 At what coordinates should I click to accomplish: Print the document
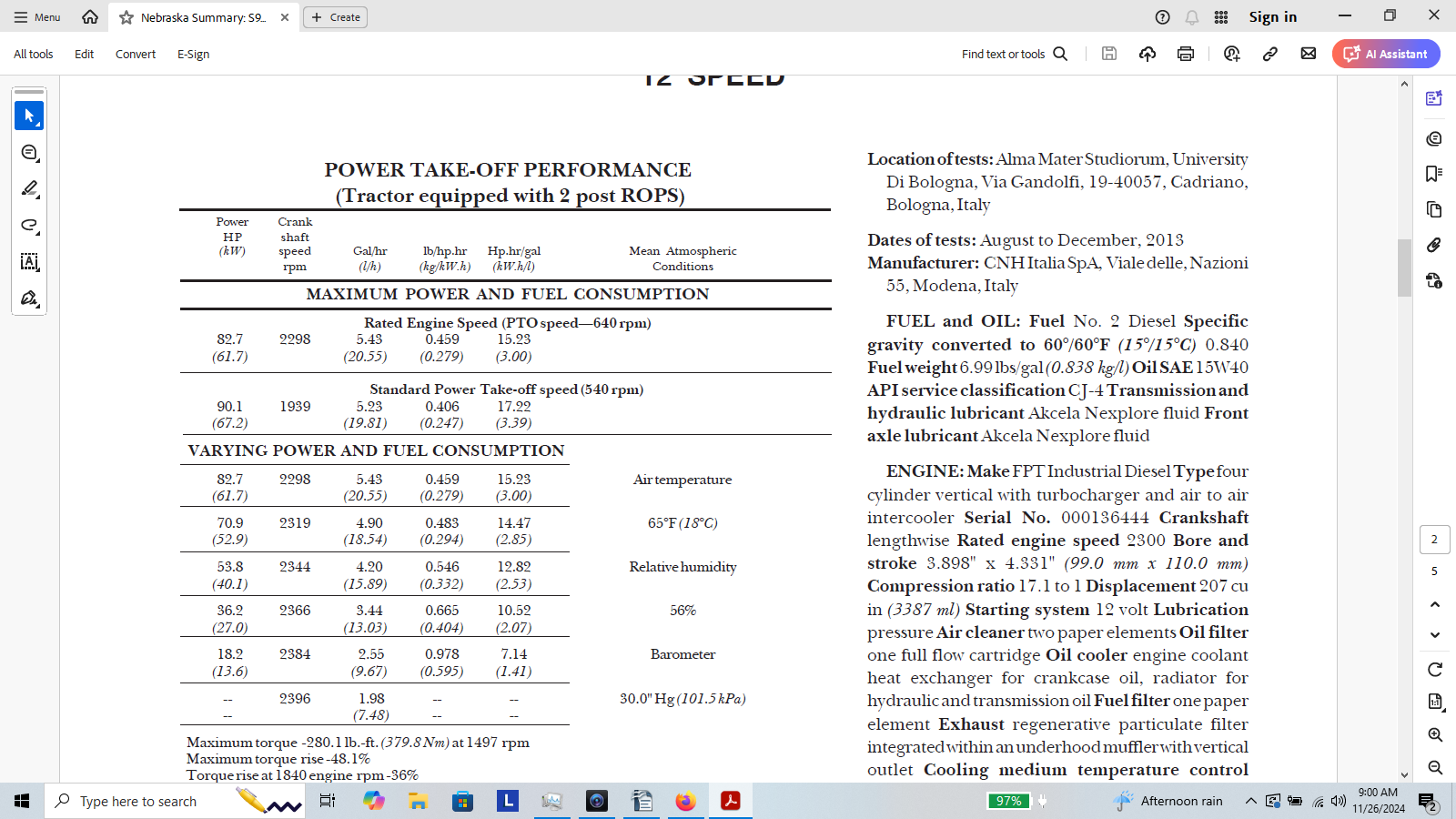click(1186, 54)
